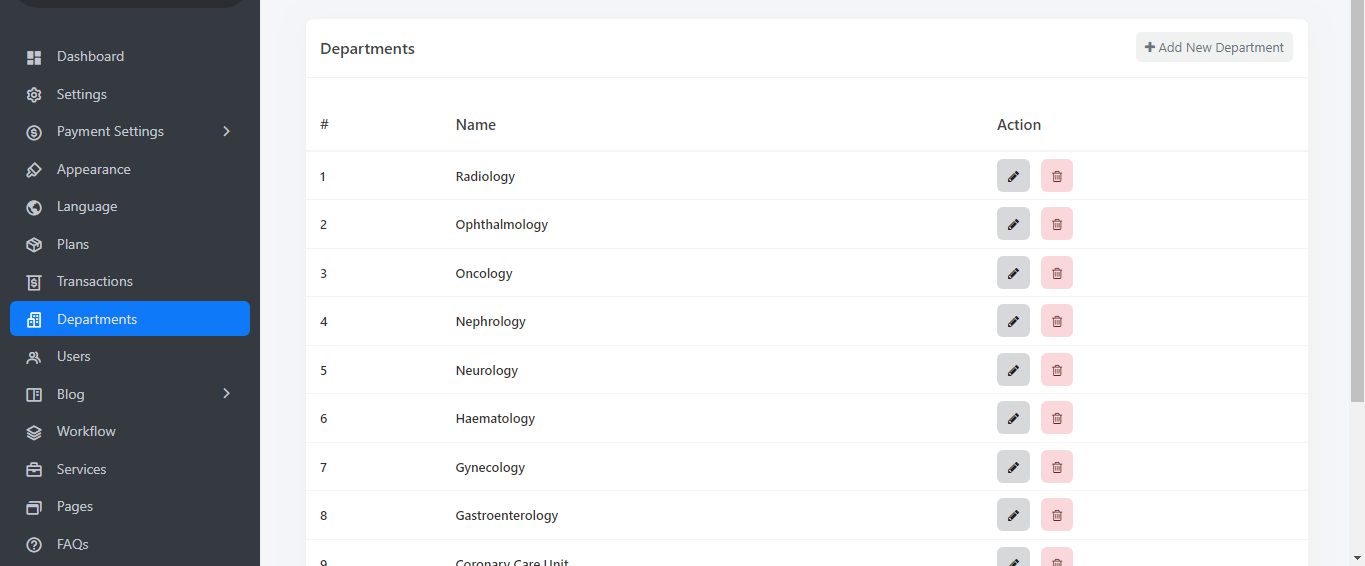The image size is (1365, 566).
Task: Delete the Haematology department row
Action: click(1057, 418)
